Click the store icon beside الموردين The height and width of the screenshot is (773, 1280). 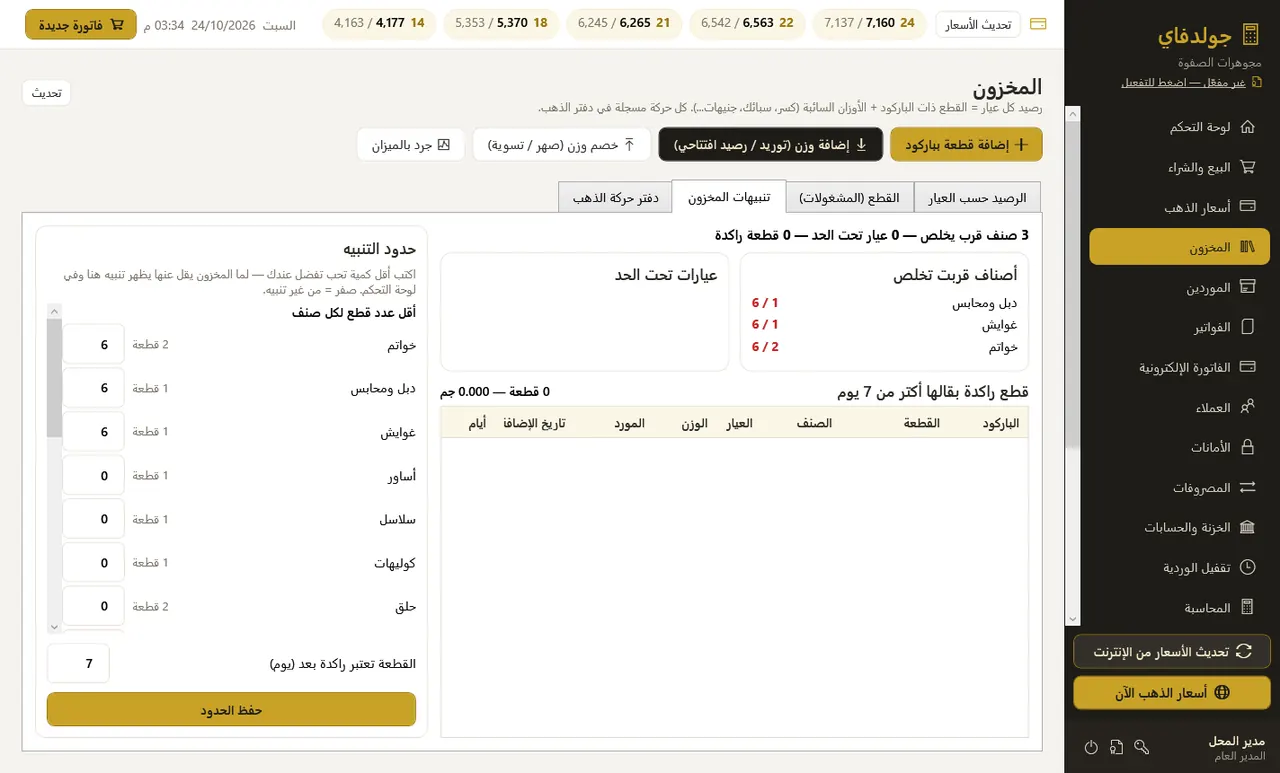1247,287
